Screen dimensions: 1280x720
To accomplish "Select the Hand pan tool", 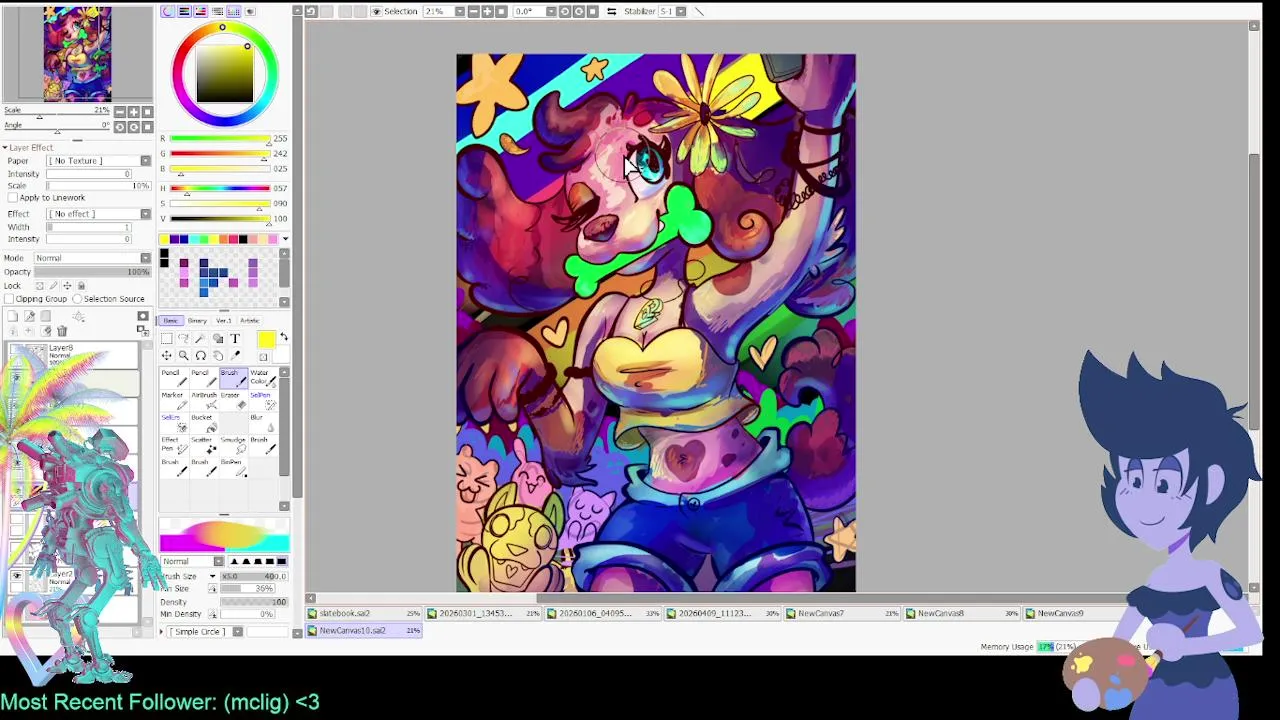I will (218, 355).
